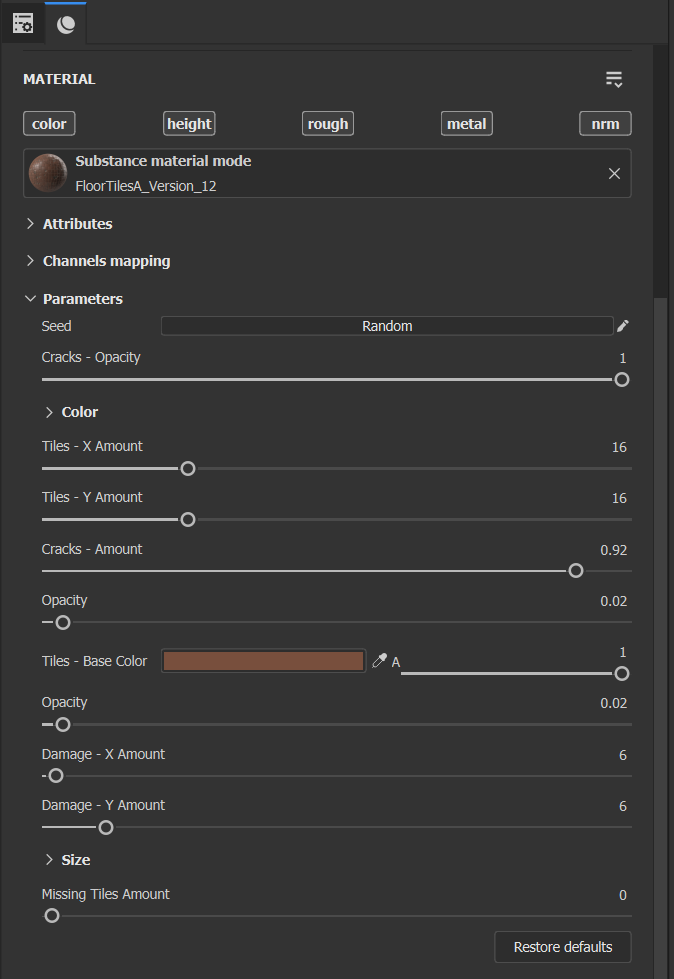Toggle the color channel
The width and height of the screenshot is (674, 979).
(49, 124)
